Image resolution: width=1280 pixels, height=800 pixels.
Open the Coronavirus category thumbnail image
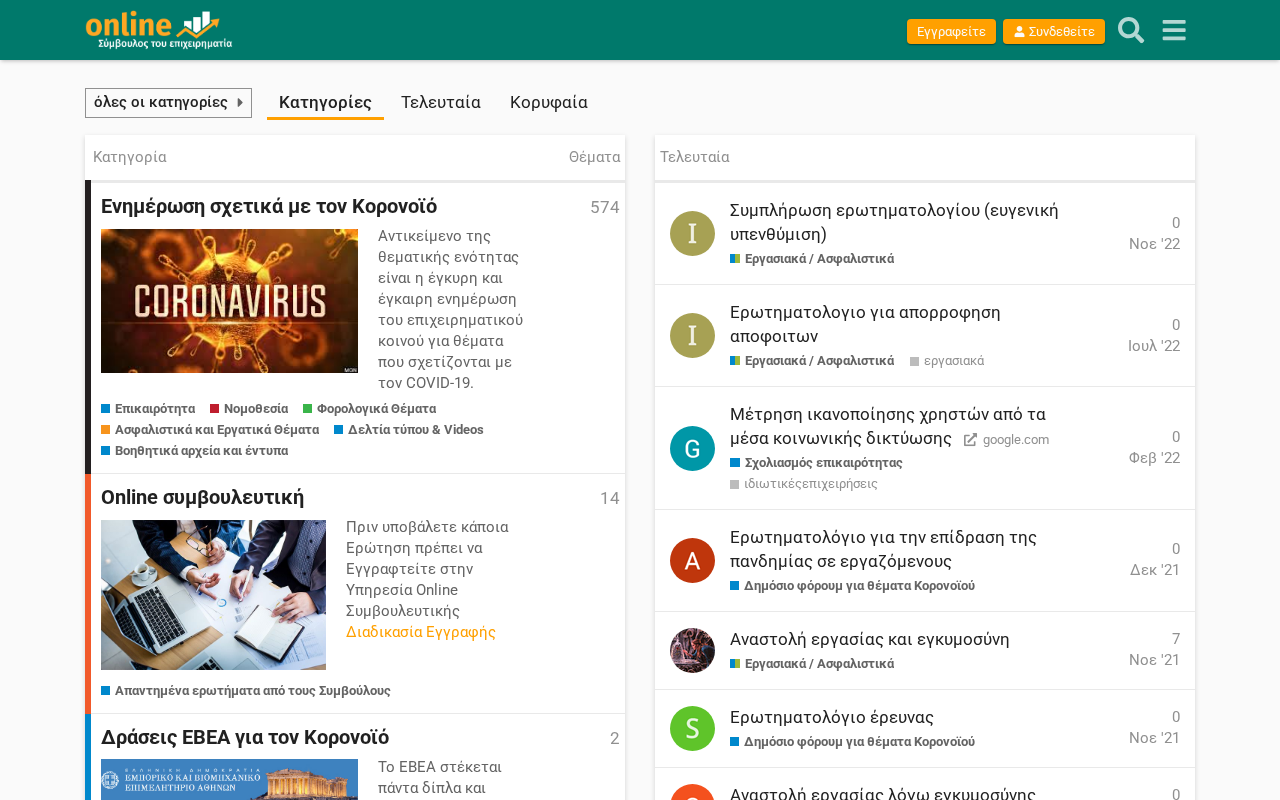[229, 301]
